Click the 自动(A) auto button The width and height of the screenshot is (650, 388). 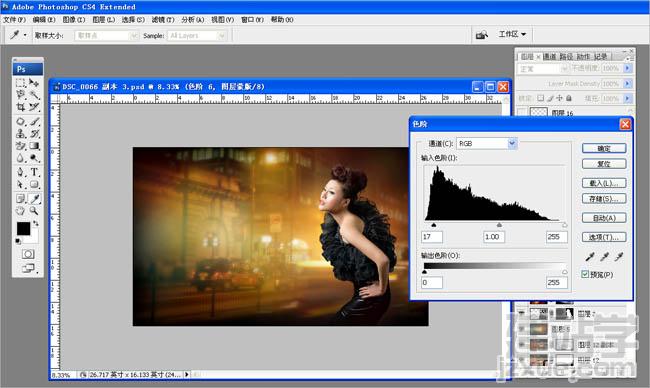tap(604, 218)
